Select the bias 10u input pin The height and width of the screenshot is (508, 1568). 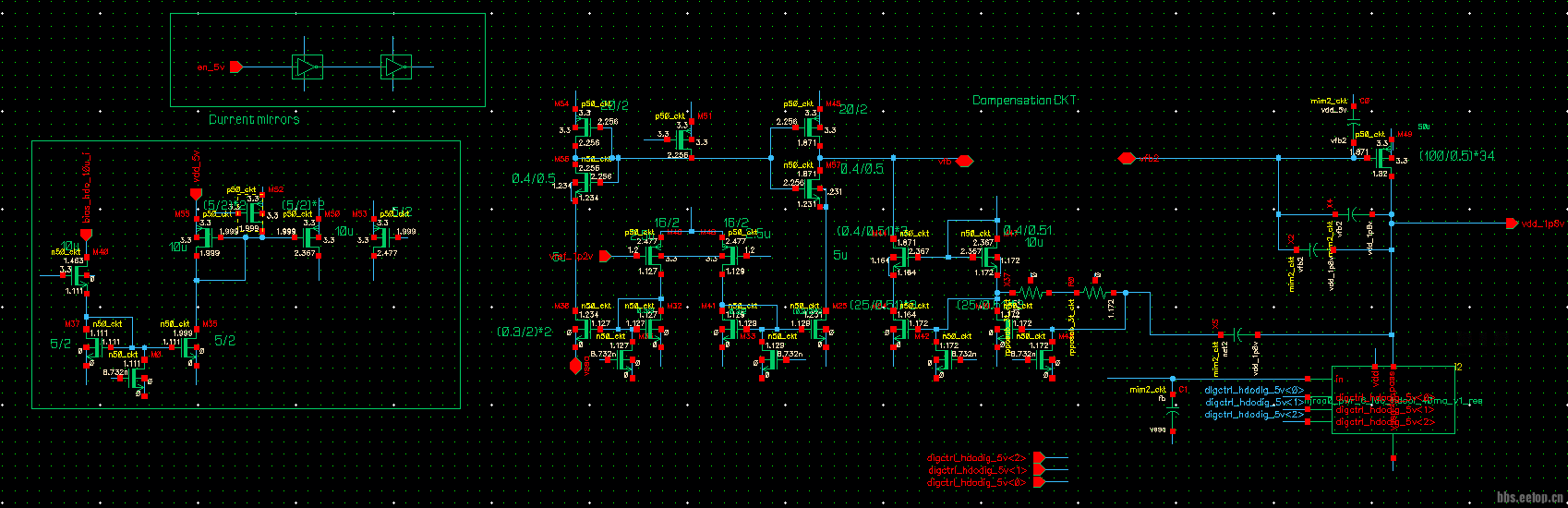pyautogui.click(x=86, y=235)
